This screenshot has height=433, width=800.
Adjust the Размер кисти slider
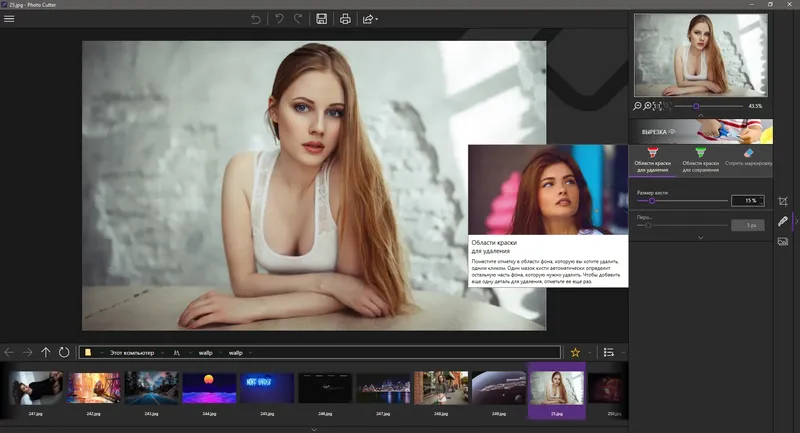(x=682, y=201)
